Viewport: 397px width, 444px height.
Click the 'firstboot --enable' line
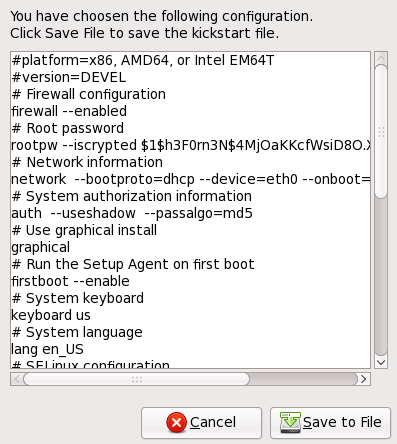[70, 281]
